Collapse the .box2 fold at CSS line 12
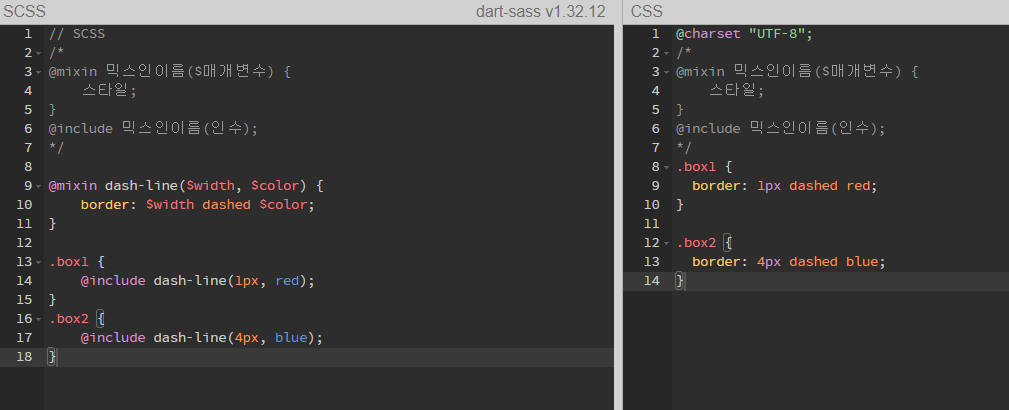 coord(666,243)
